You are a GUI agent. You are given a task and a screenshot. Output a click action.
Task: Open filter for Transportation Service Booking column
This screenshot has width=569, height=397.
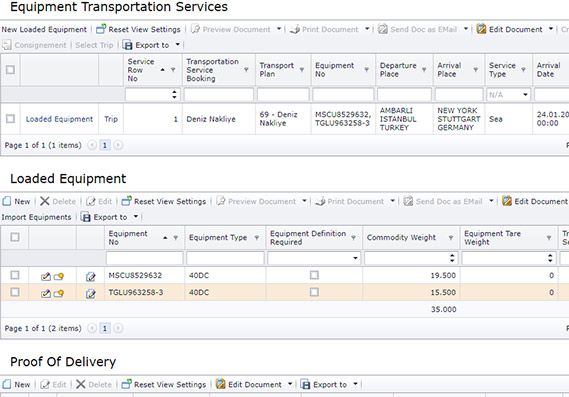pos(246,70)
